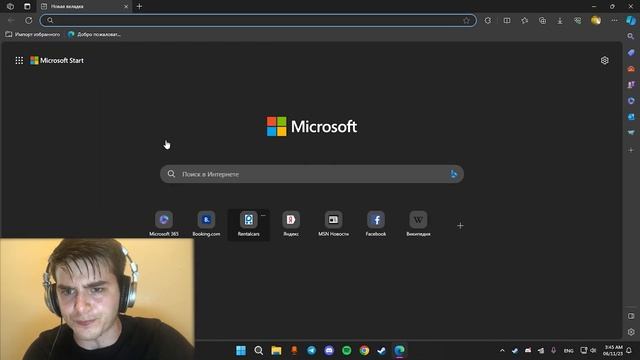
Task: Open Rentalcars quick link
Action: tap(249, 224)
